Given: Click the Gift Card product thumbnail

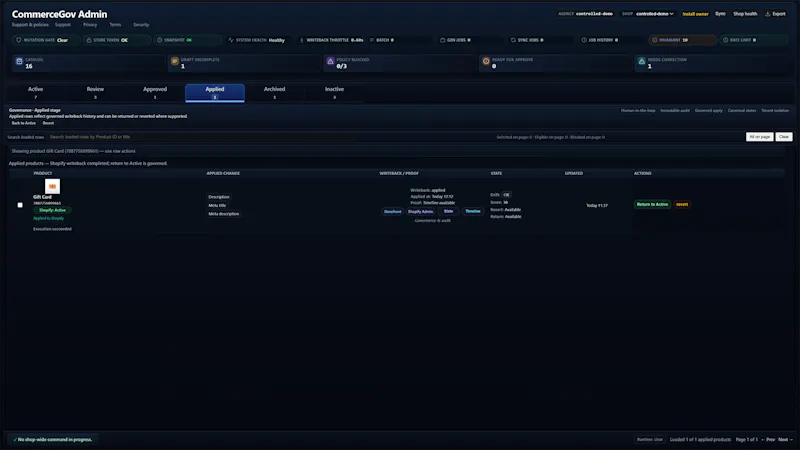Looking at the screenshot, I should coord(52,186).
